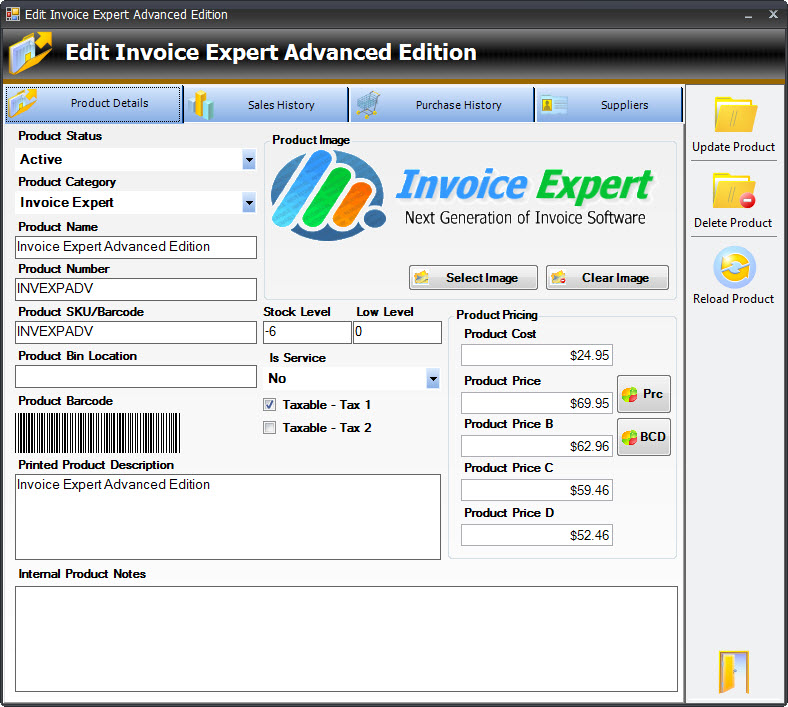Click the Delete Product folder icon

[x=734, y=191]
